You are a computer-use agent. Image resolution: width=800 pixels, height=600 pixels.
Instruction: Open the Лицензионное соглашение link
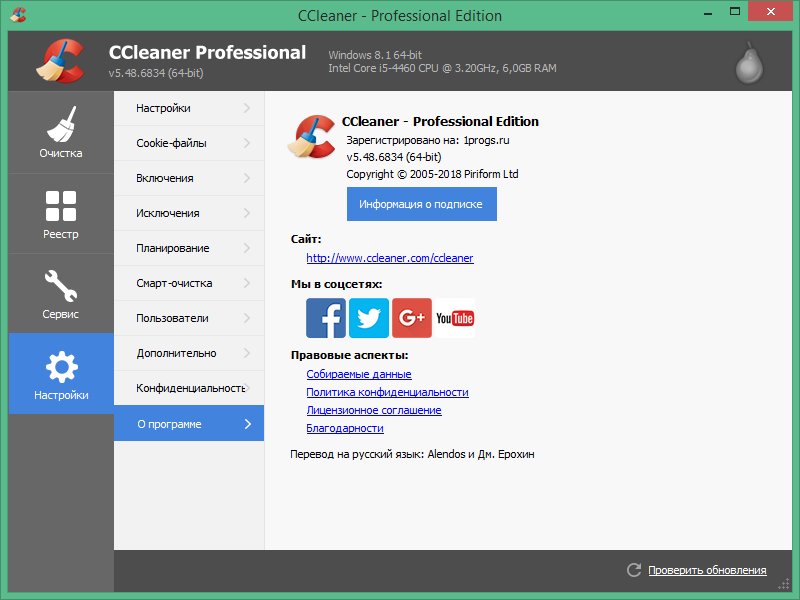tap(373, 409)
